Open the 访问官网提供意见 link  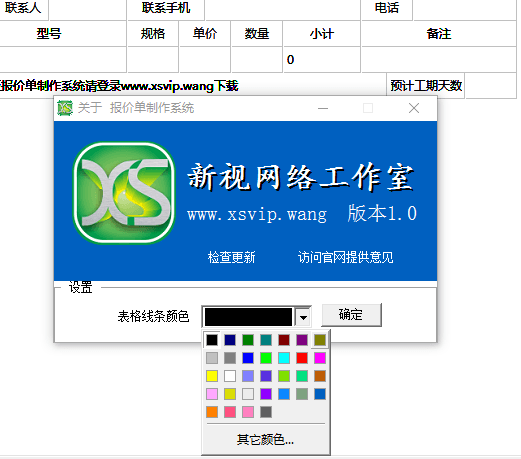click(345, 257)
